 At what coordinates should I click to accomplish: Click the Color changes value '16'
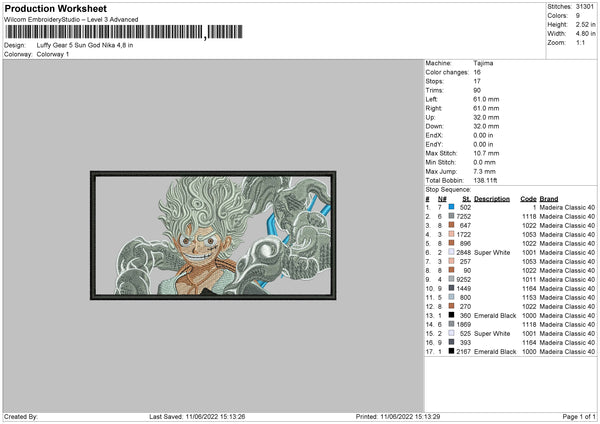[477, 72]
